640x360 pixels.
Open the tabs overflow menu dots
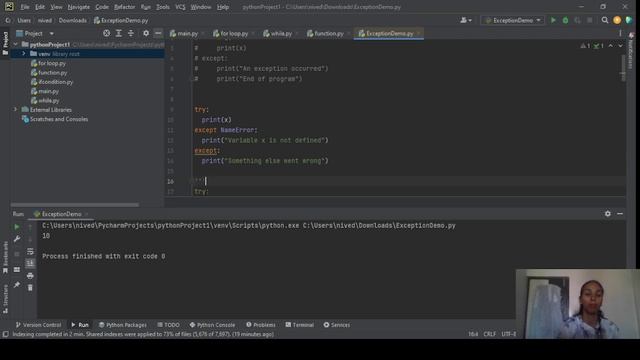click(x=620, y=33)
